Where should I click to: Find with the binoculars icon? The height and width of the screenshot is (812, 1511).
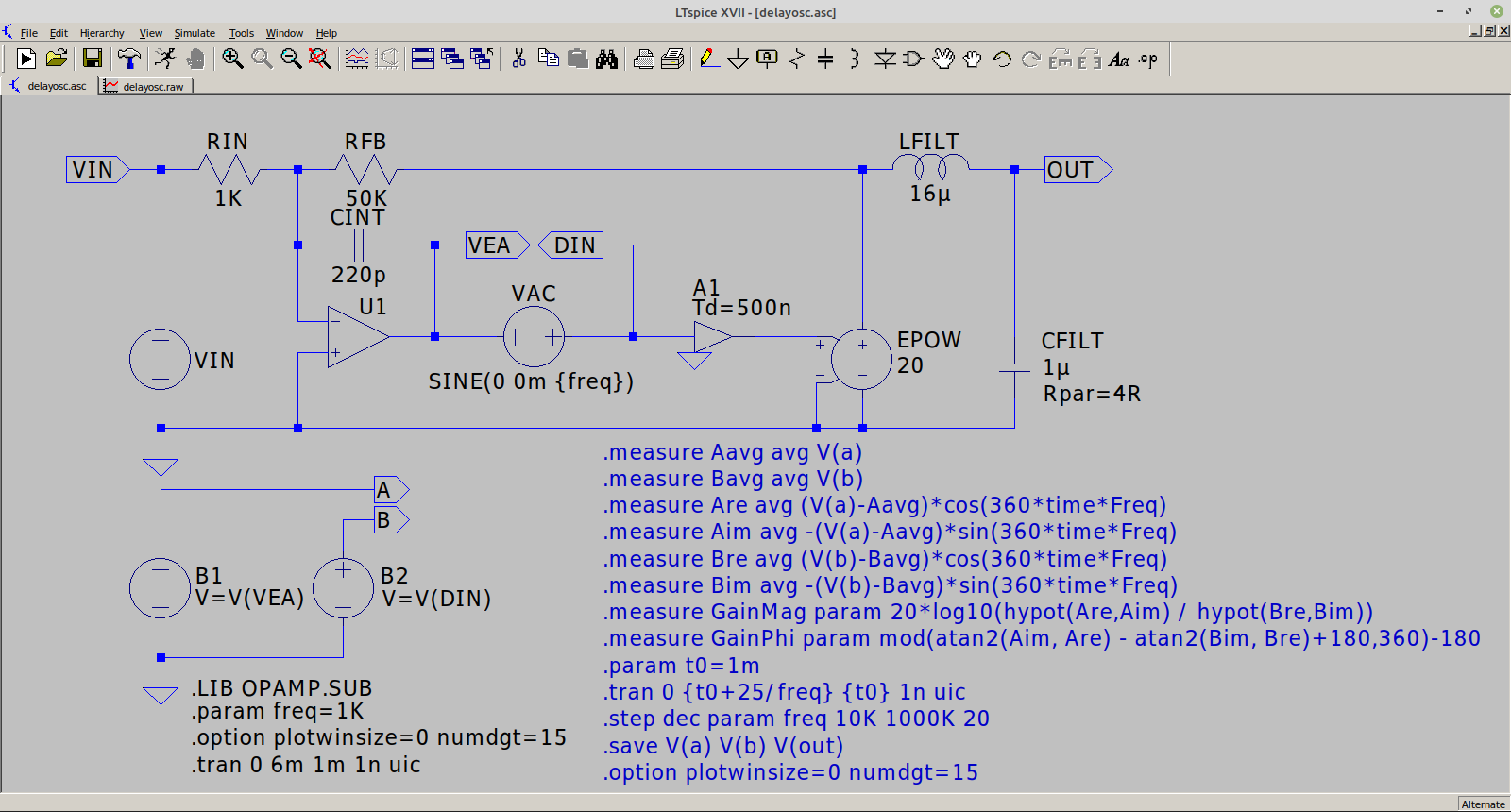point(607,59)
